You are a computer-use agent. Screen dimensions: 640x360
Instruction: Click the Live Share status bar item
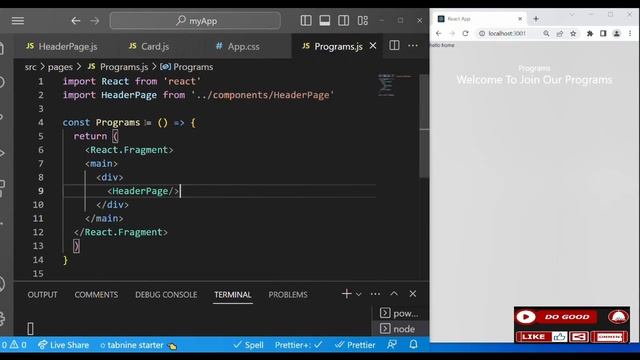coord(63,345)
